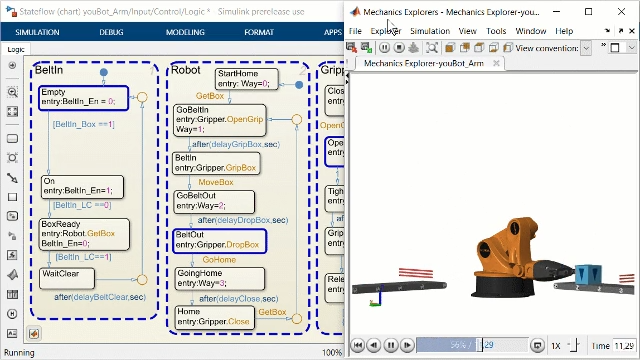Open the Simulation menu in Mechanics Explorer
This screenshot has width=640, height=360.
click(x=430, y=31)
